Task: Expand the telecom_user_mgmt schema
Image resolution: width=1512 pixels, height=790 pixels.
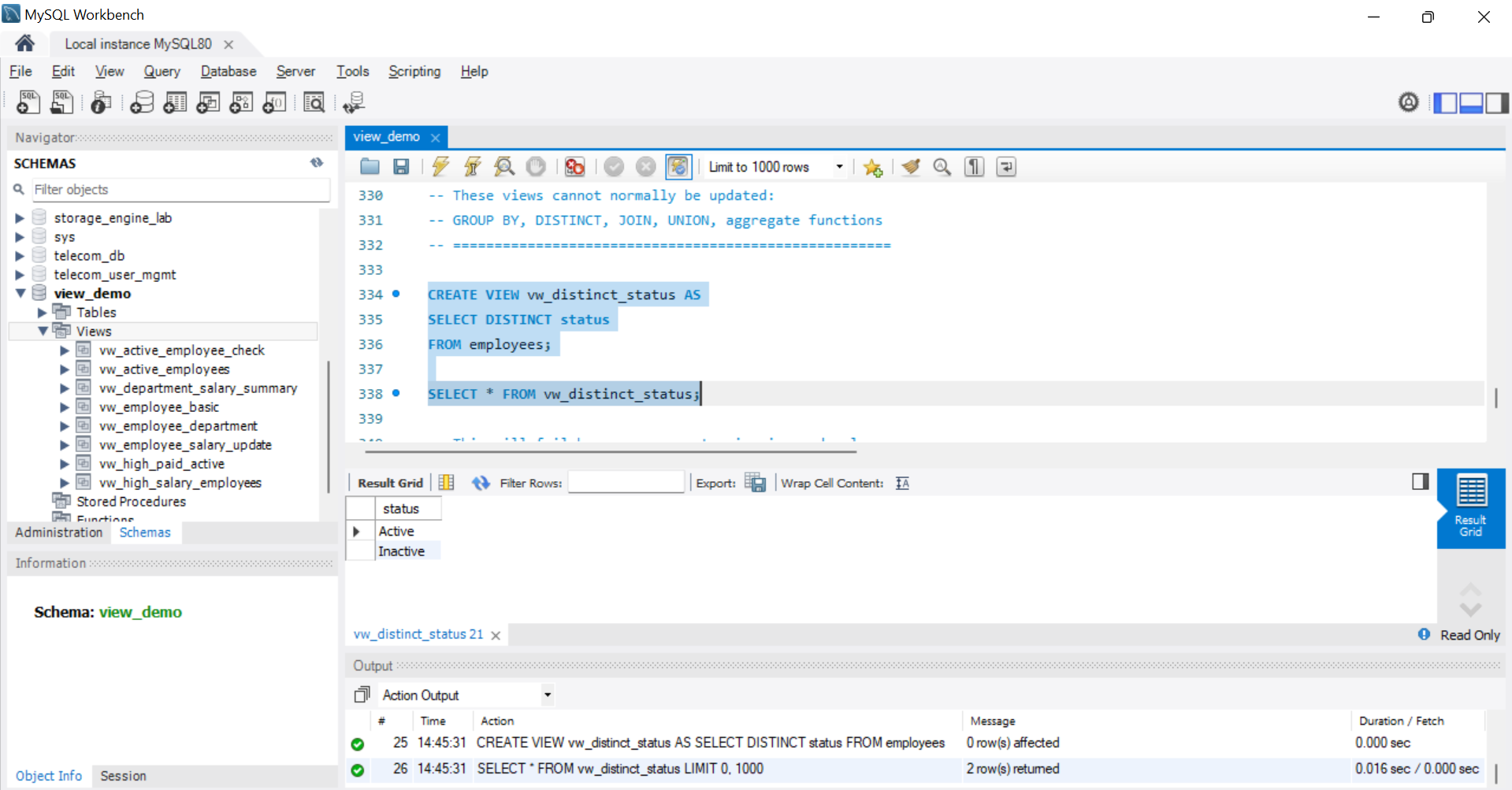Action: pyautogui.click(x=20, y=275)
